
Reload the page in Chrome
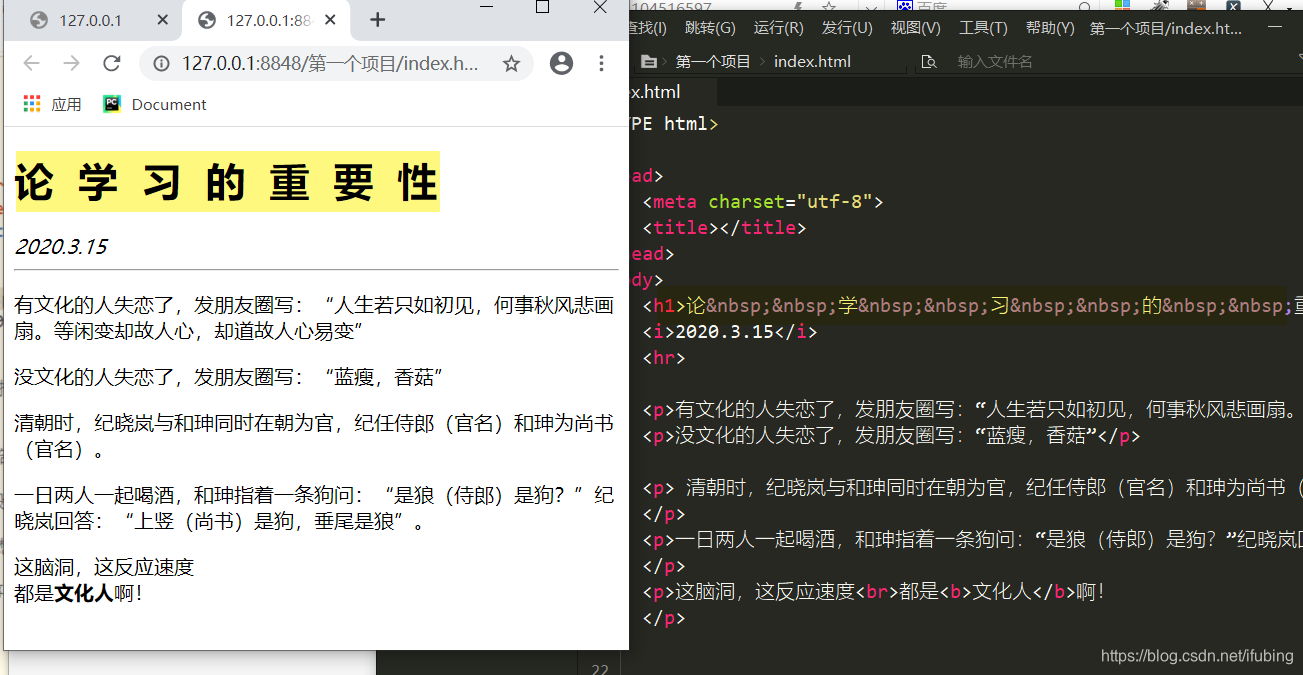click(x=112, y=64)
